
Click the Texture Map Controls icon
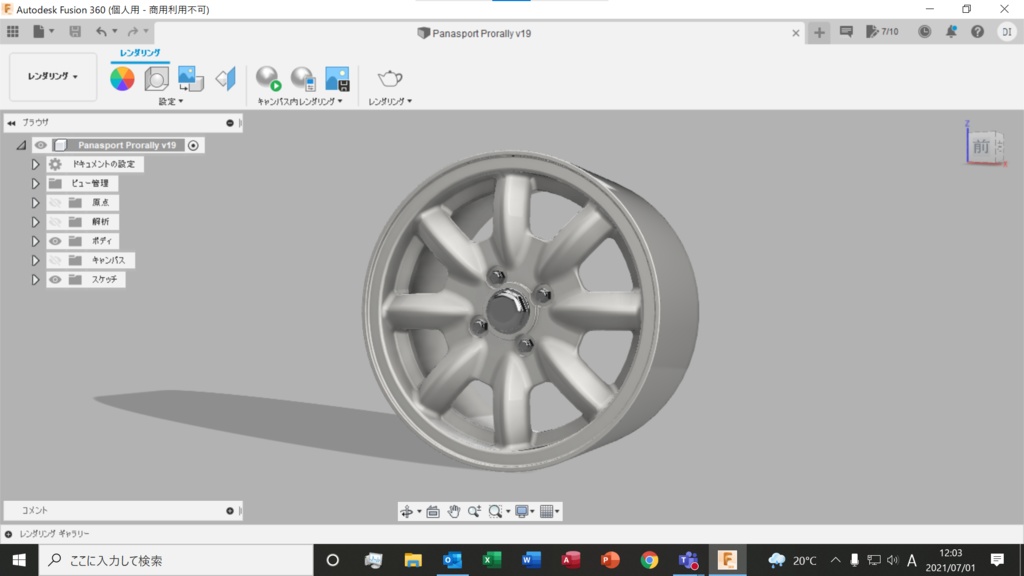point(226,79)
